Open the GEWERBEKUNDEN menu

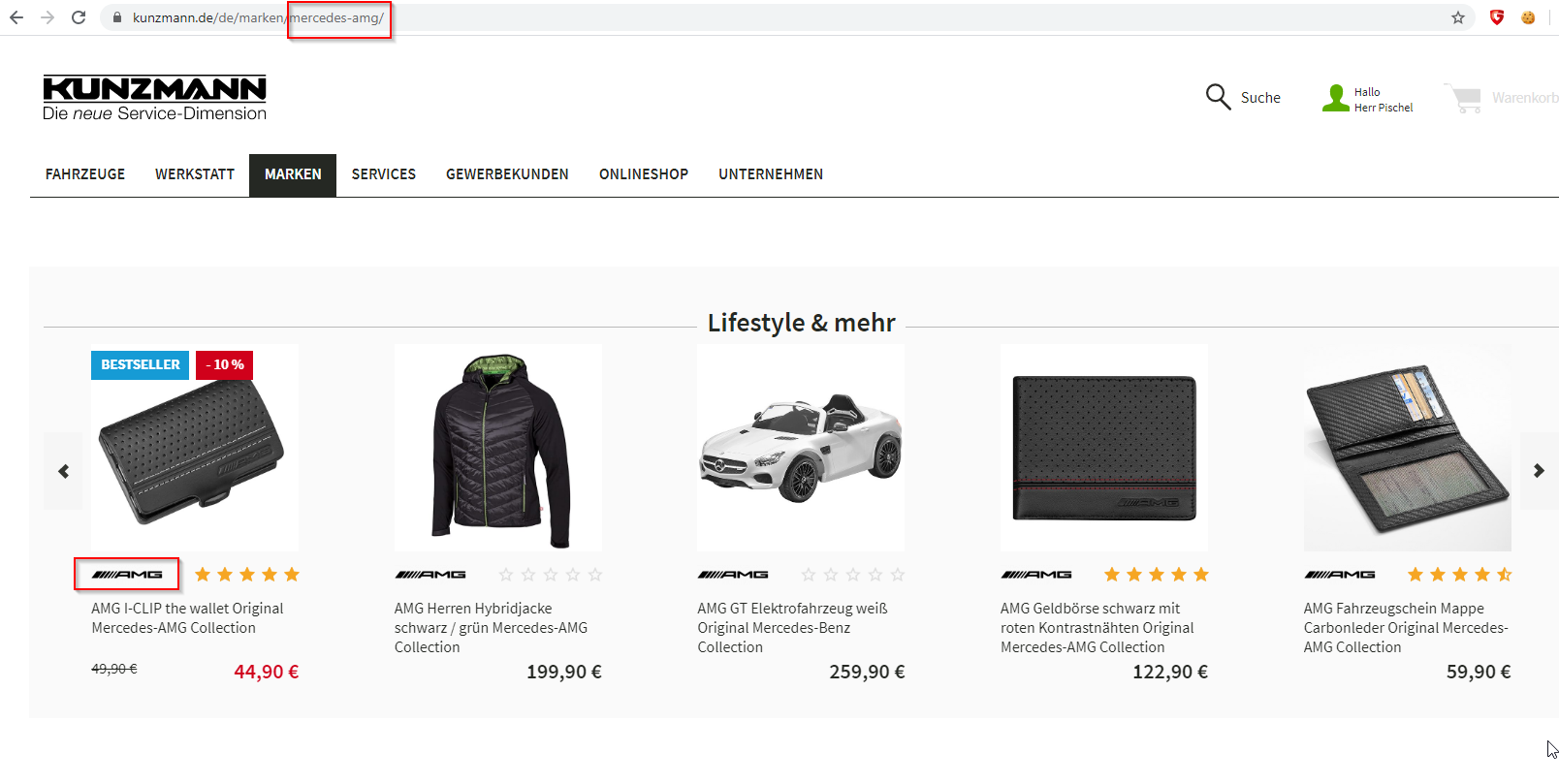[507, 174]
